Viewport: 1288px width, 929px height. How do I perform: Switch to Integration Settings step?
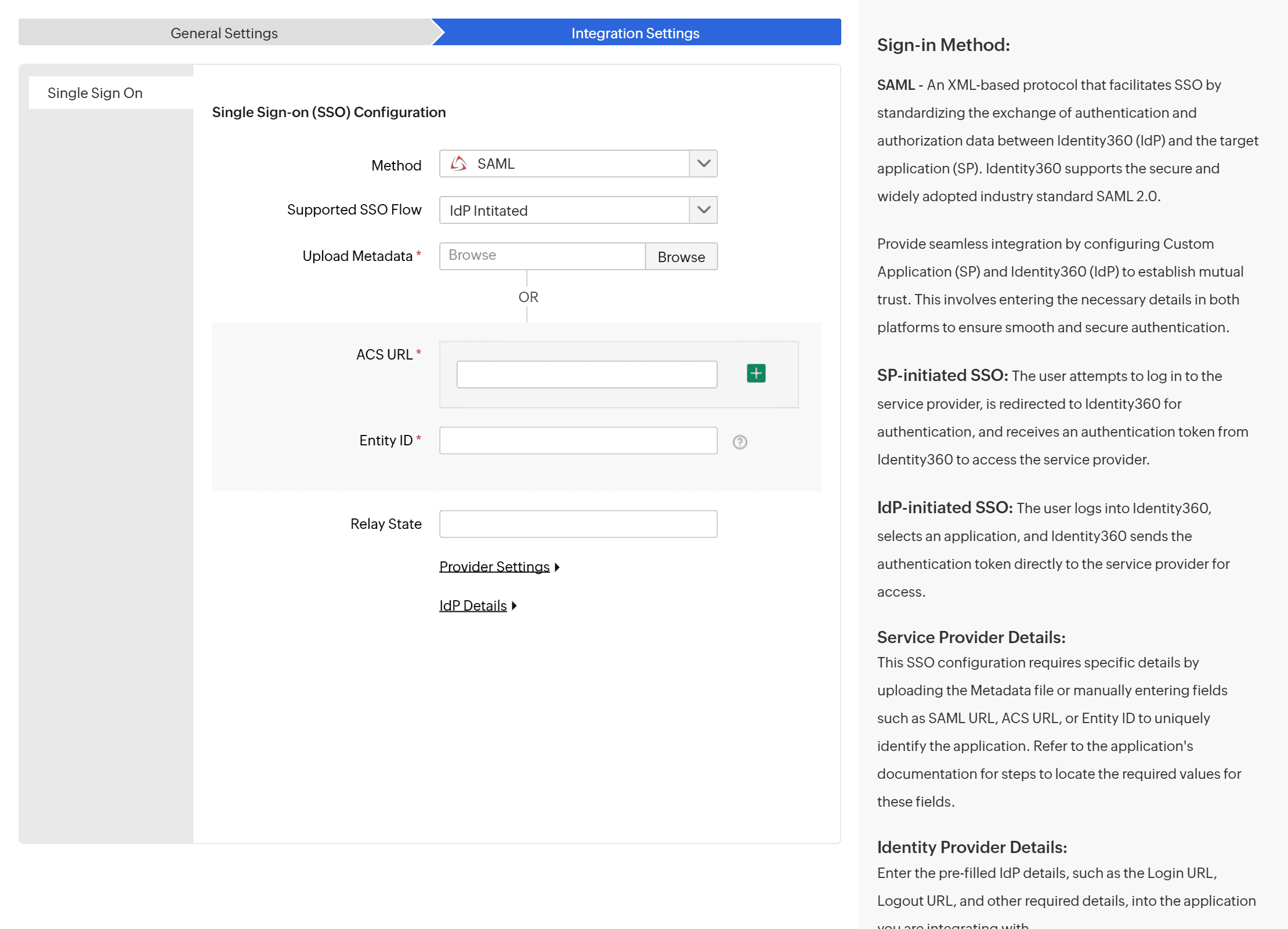(636, 32)
